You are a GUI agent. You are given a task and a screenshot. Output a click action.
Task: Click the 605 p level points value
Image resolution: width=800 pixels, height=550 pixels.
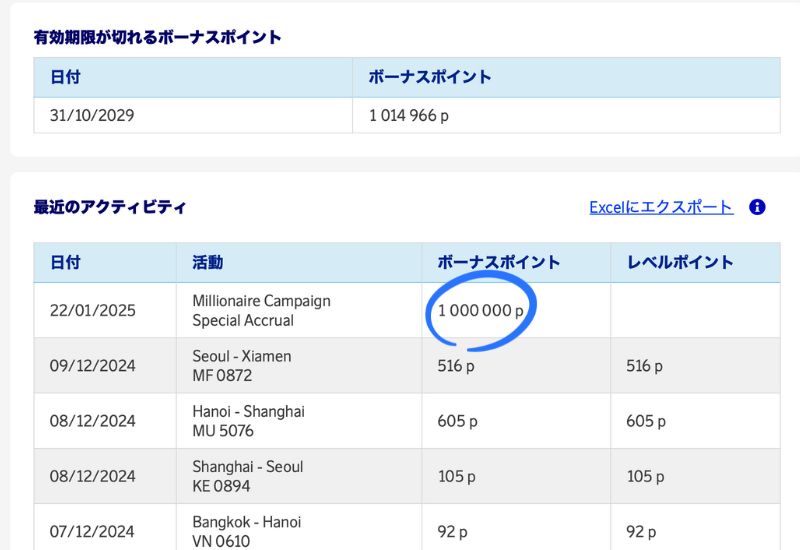(646, 421)
